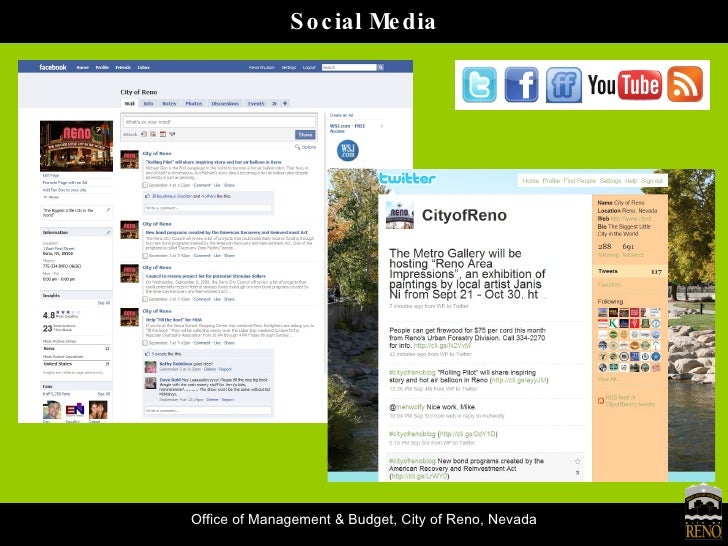
Task: Click the blue Twitter bird icon
Action: coord(479,84)
